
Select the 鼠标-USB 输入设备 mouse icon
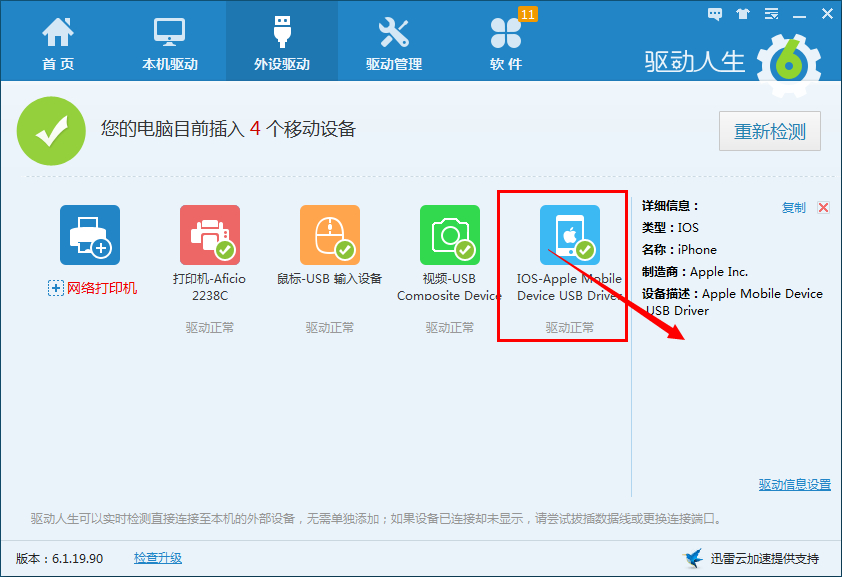tap(329, 232)
